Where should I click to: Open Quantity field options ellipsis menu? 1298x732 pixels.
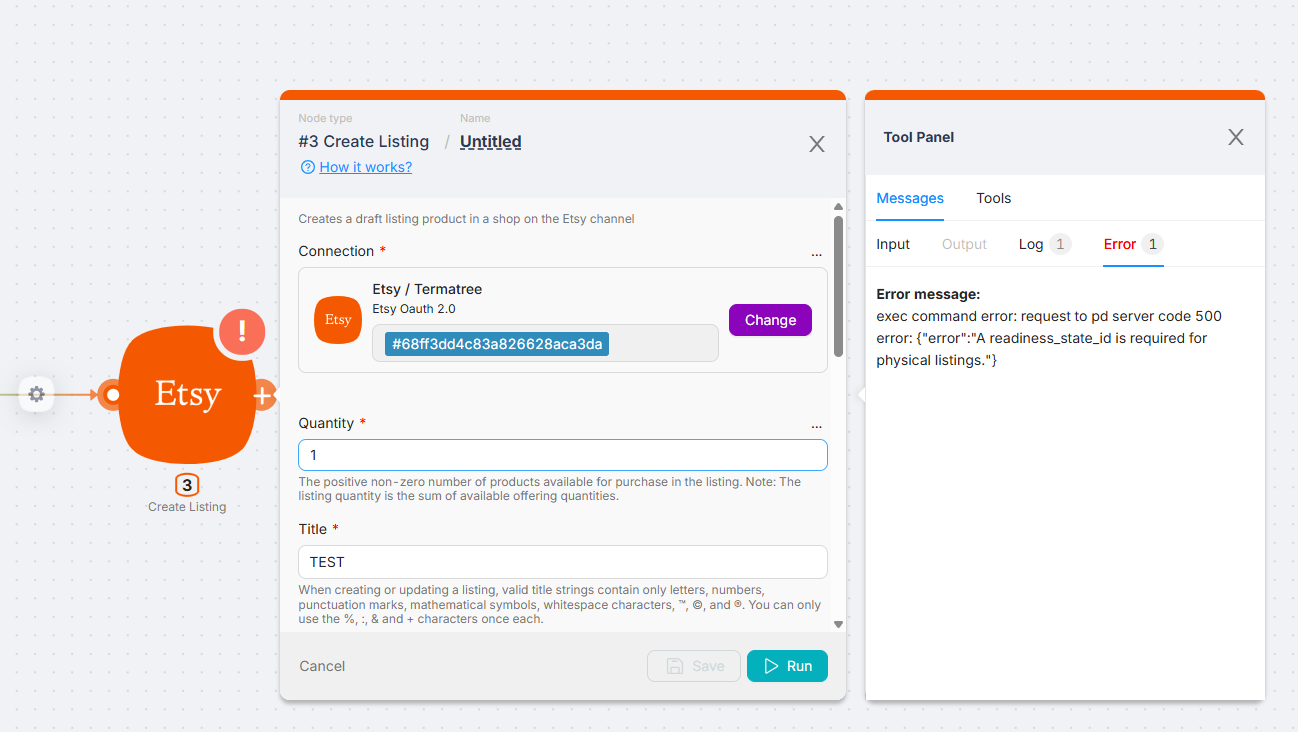coord(817,424)
